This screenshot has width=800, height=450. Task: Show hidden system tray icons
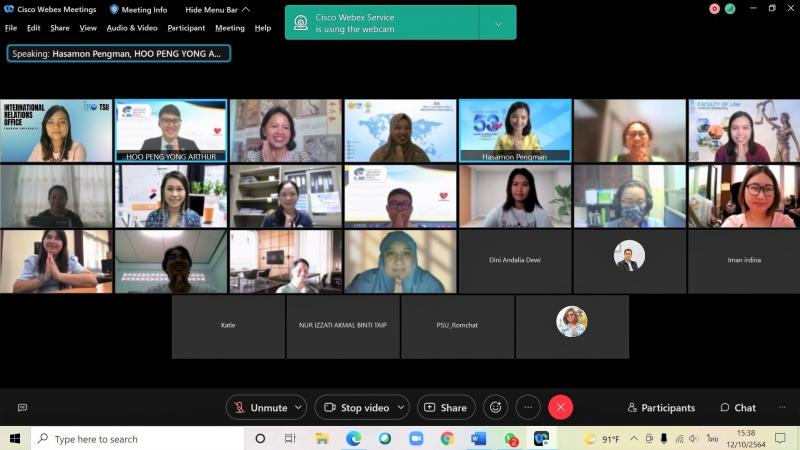pos(634,438)
